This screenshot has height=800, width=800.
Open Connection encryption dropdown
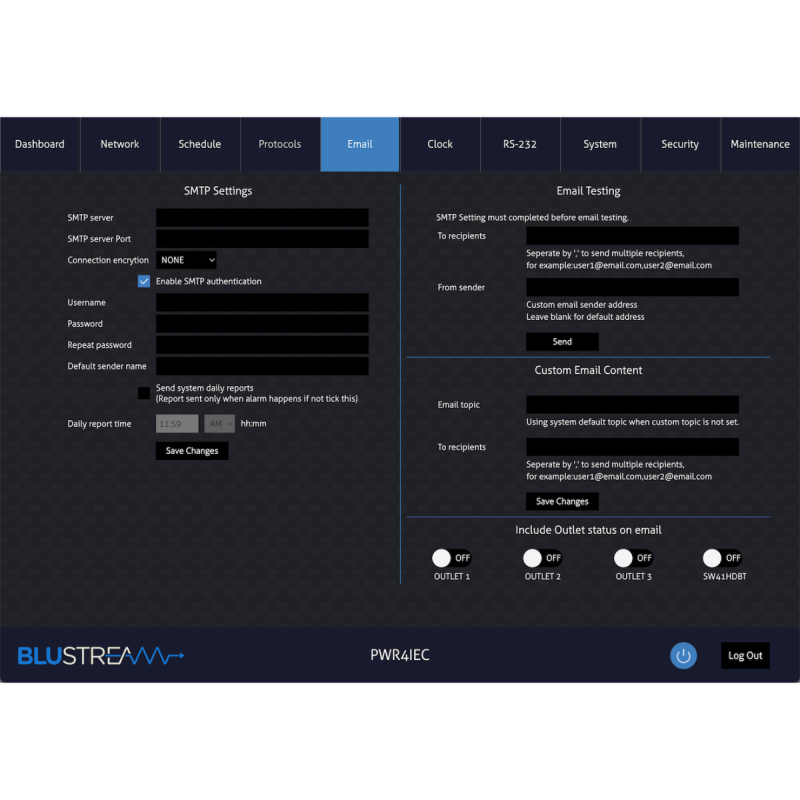click(186, 260)
